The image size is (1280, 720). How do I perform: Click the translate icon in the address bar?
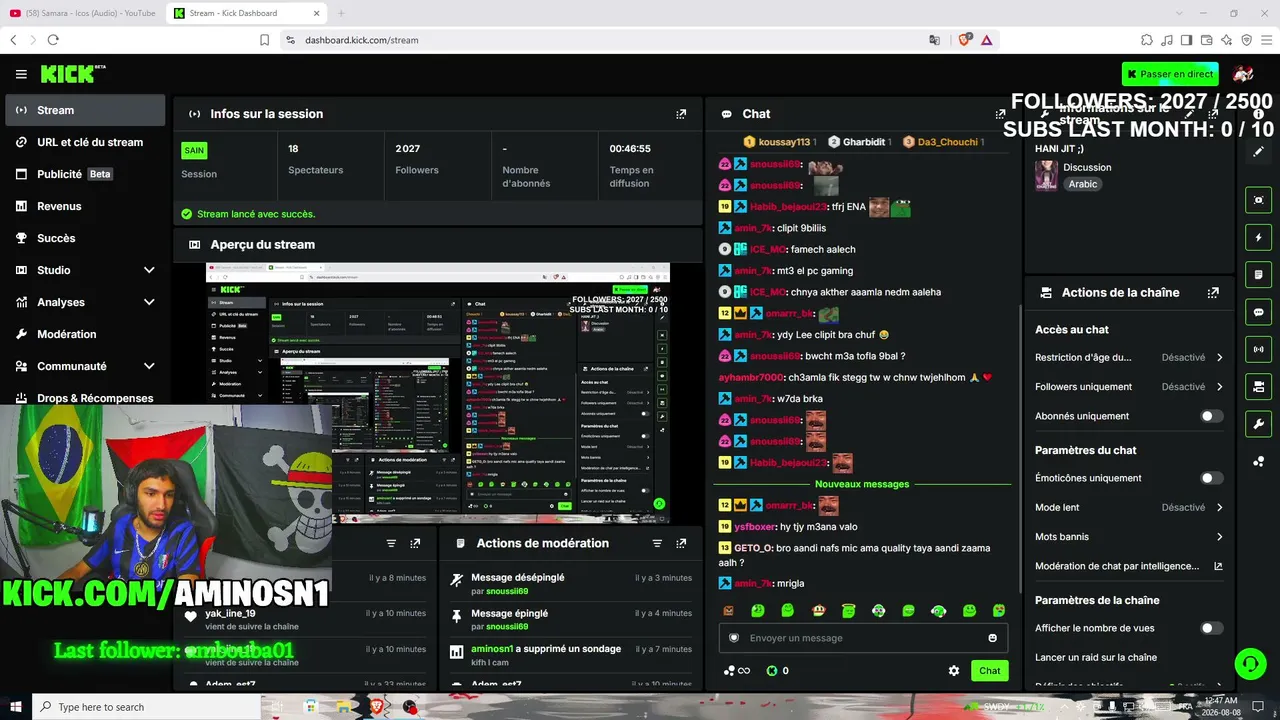[934, 40]
